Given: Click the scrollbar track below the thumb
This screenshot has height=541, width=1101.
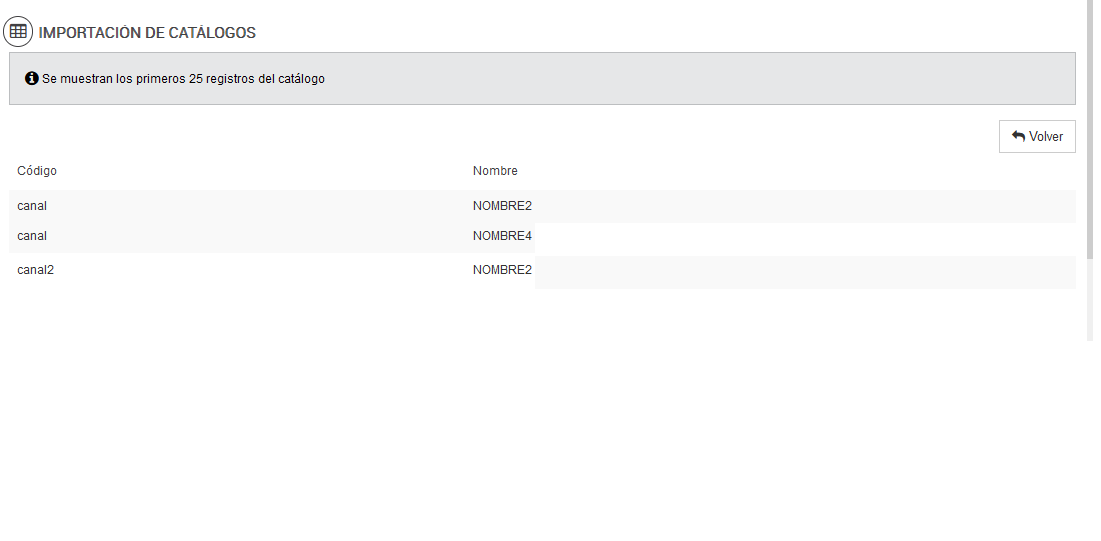Looking at the screenshot, I should point(1089,300).
